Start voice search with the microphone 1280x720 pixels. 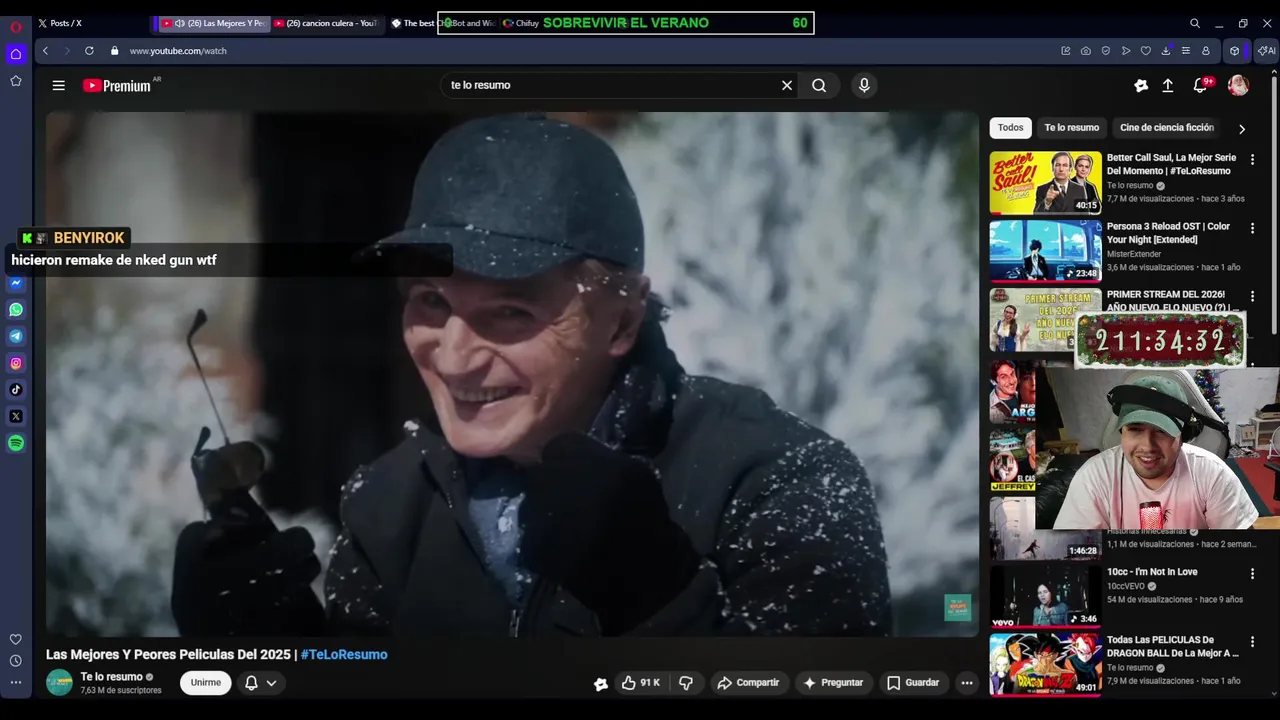(x=865, y=86)
